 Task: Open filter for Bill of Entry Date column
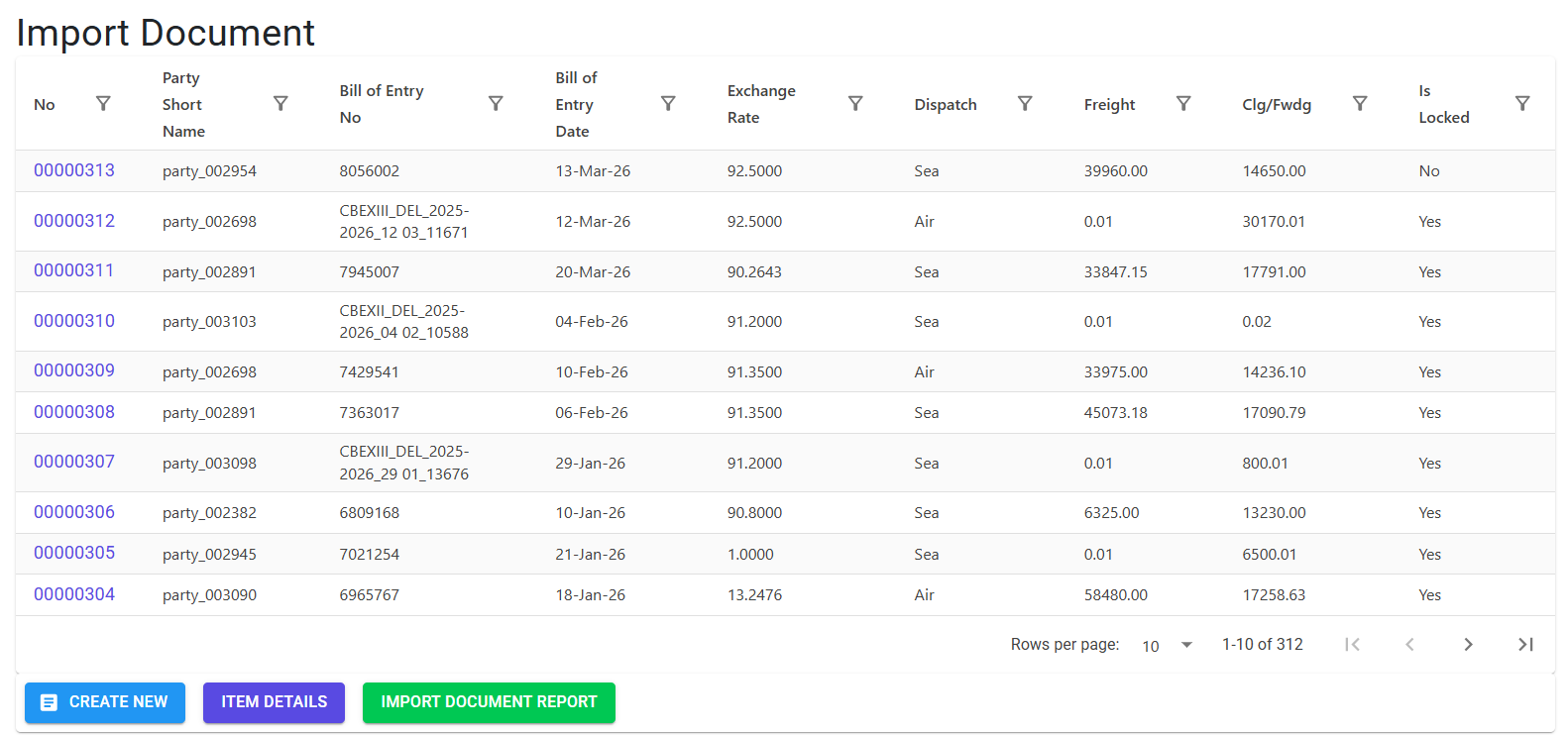tap(668, 104)
